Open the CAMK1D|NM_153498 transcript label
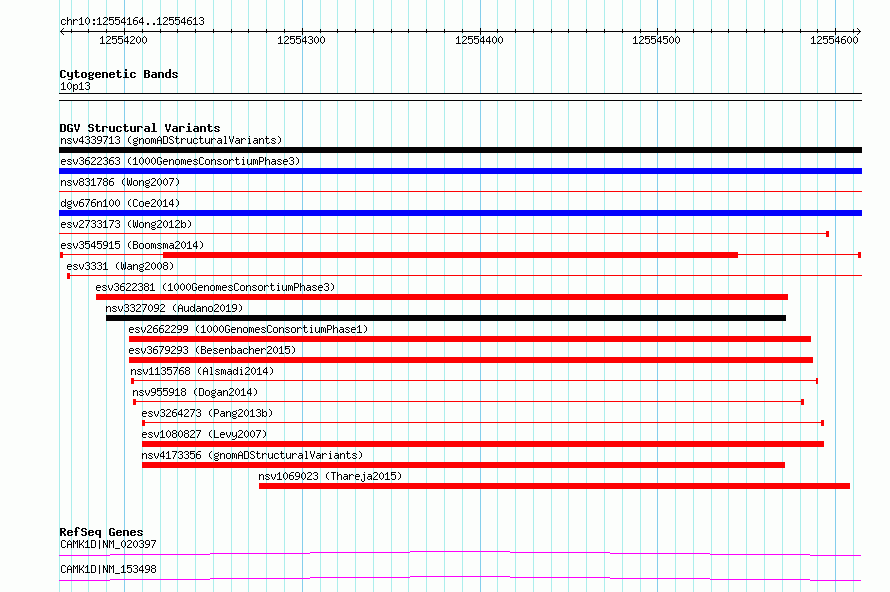Screen dimensions: 890x592 (108, 569)
